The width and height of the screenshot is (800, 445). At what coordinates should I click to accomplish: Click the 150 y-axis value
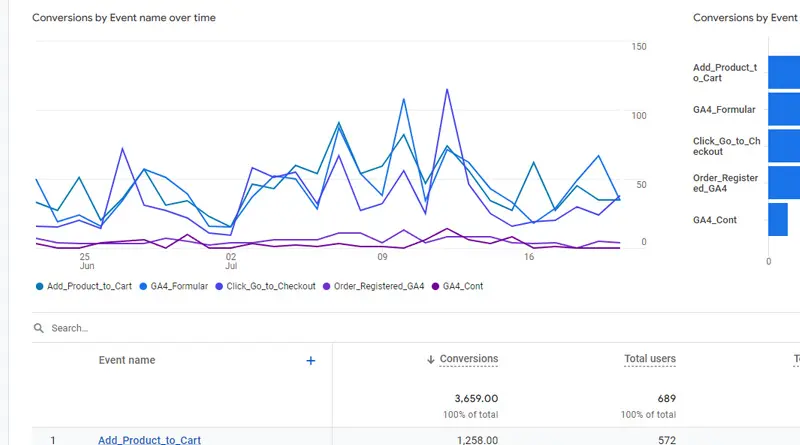[639, 46]
